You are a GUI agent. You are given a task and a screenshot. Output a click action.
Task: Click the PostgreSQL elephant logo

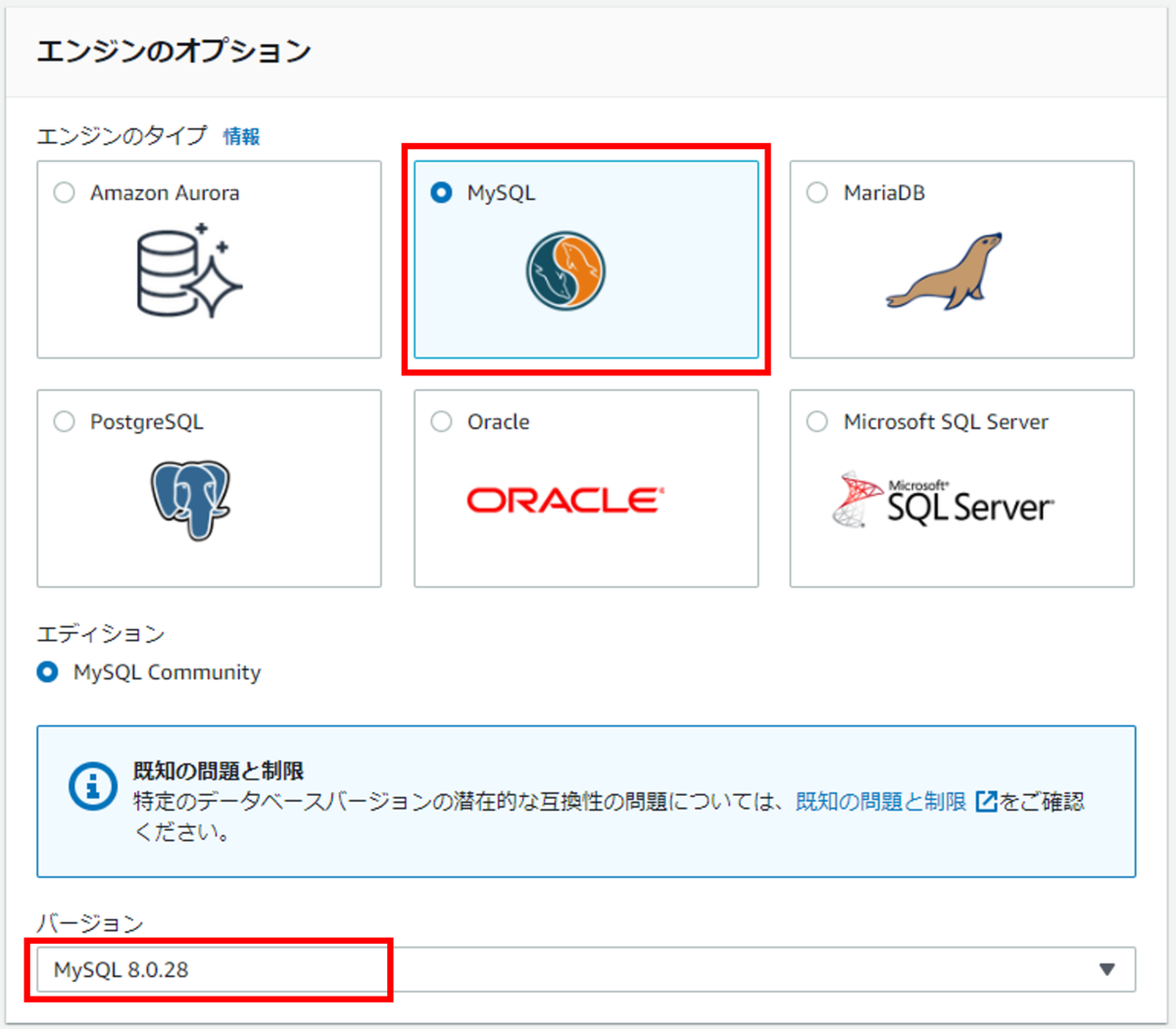(x=190, y=501)
